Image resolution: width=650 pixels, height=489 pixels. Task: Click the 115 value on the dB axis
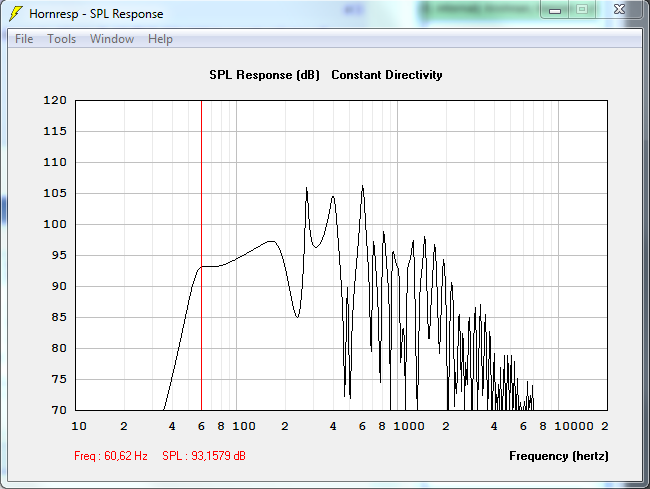(55, 131)
